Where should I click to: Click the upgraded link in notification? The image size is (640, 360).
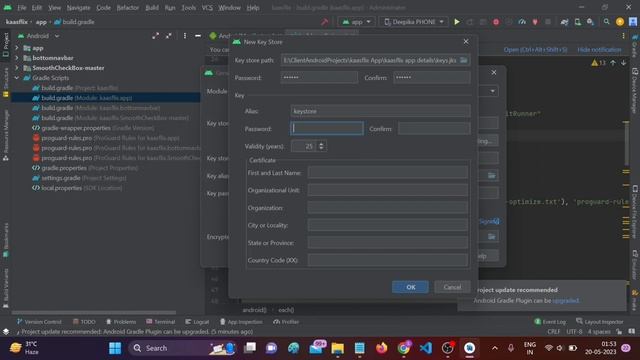pos(565,300)
